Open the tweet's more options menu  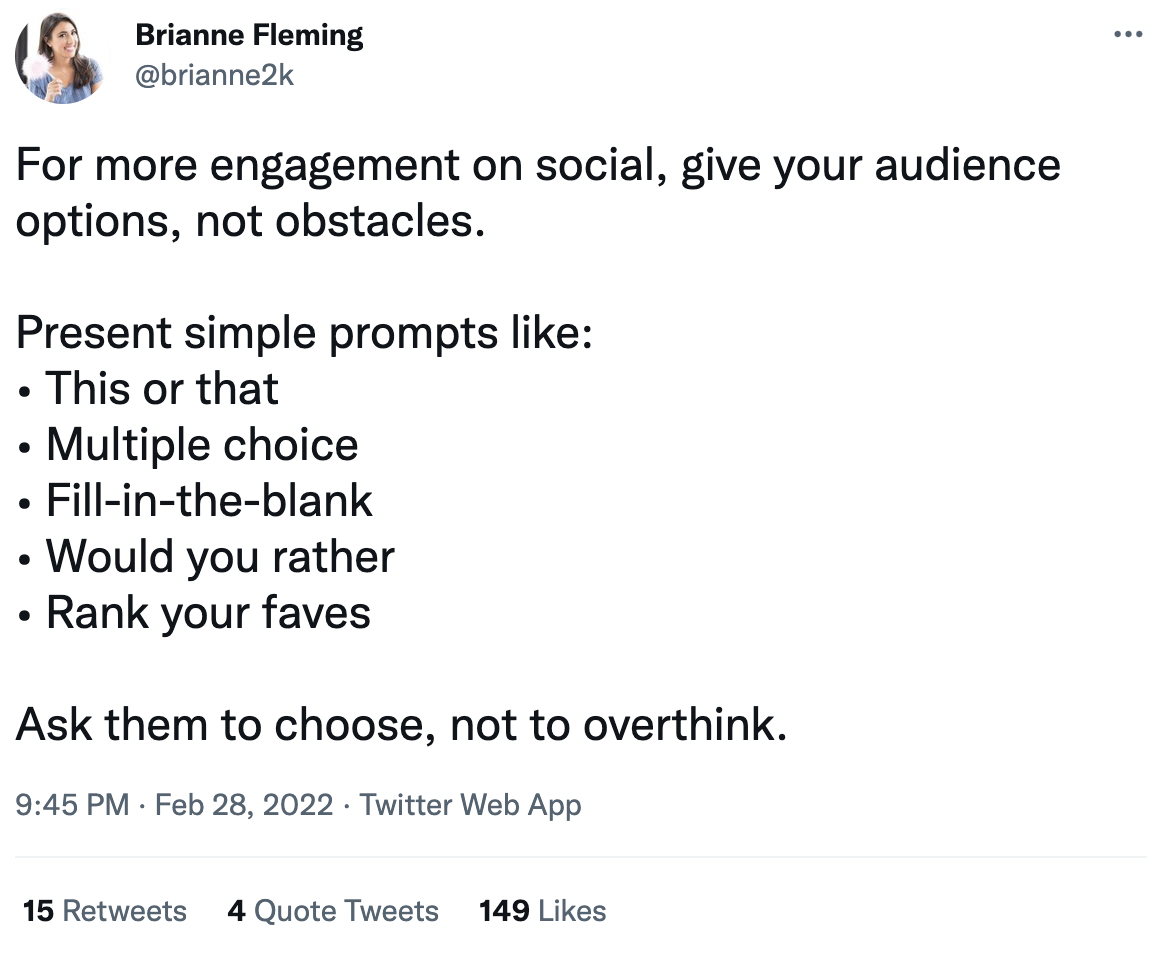(1127, 35)
